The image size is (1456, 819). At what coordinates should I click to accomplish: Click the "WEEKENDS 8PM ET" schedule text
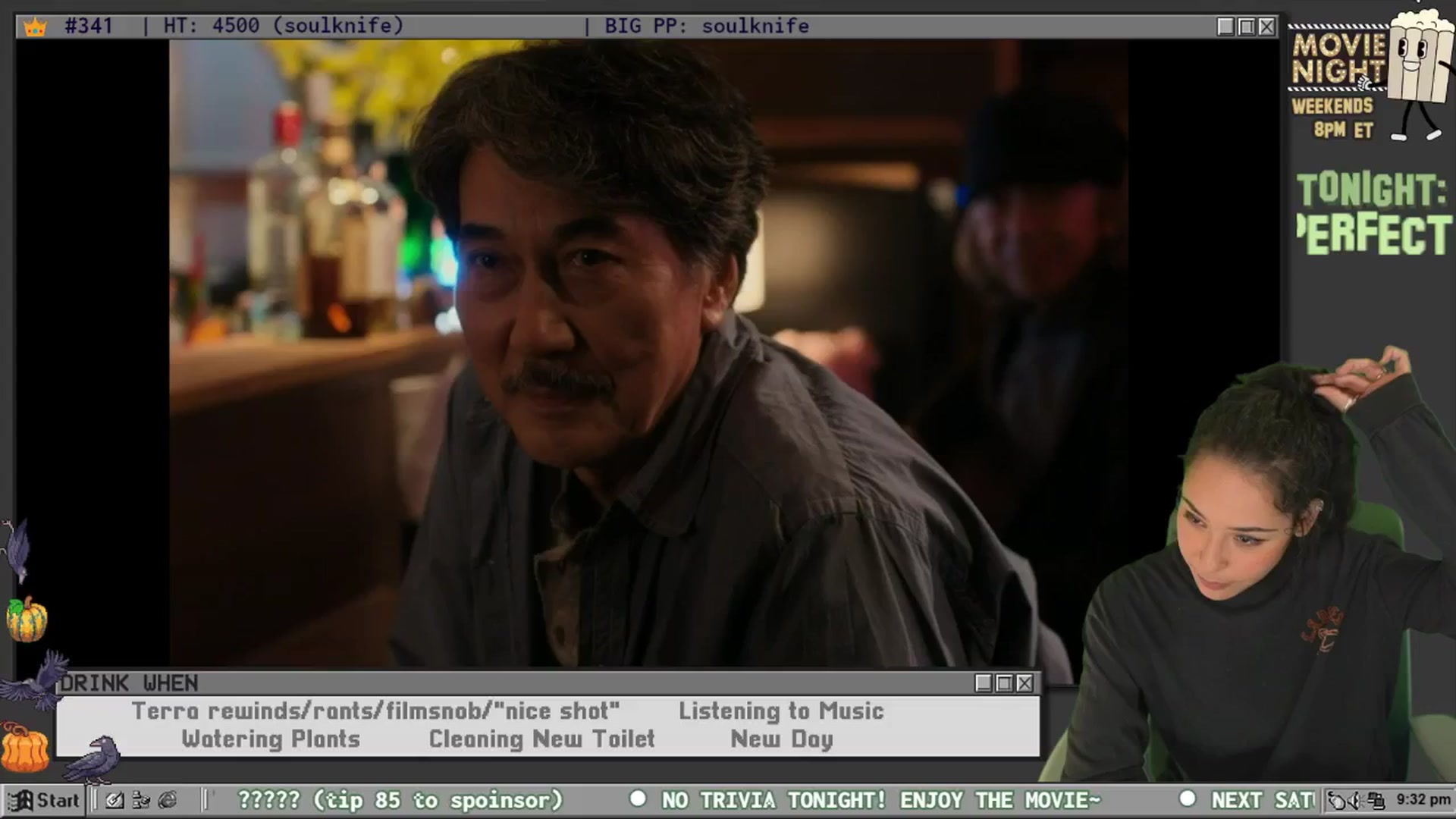pos(1332,118)
